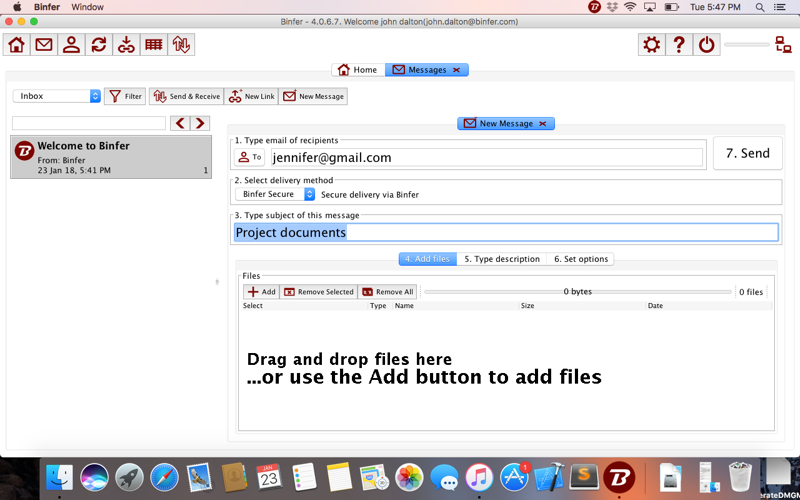Screen dimensions: 800x500
Task: Click the sync refresh arrows icon
Action: [x=99, y=45]
